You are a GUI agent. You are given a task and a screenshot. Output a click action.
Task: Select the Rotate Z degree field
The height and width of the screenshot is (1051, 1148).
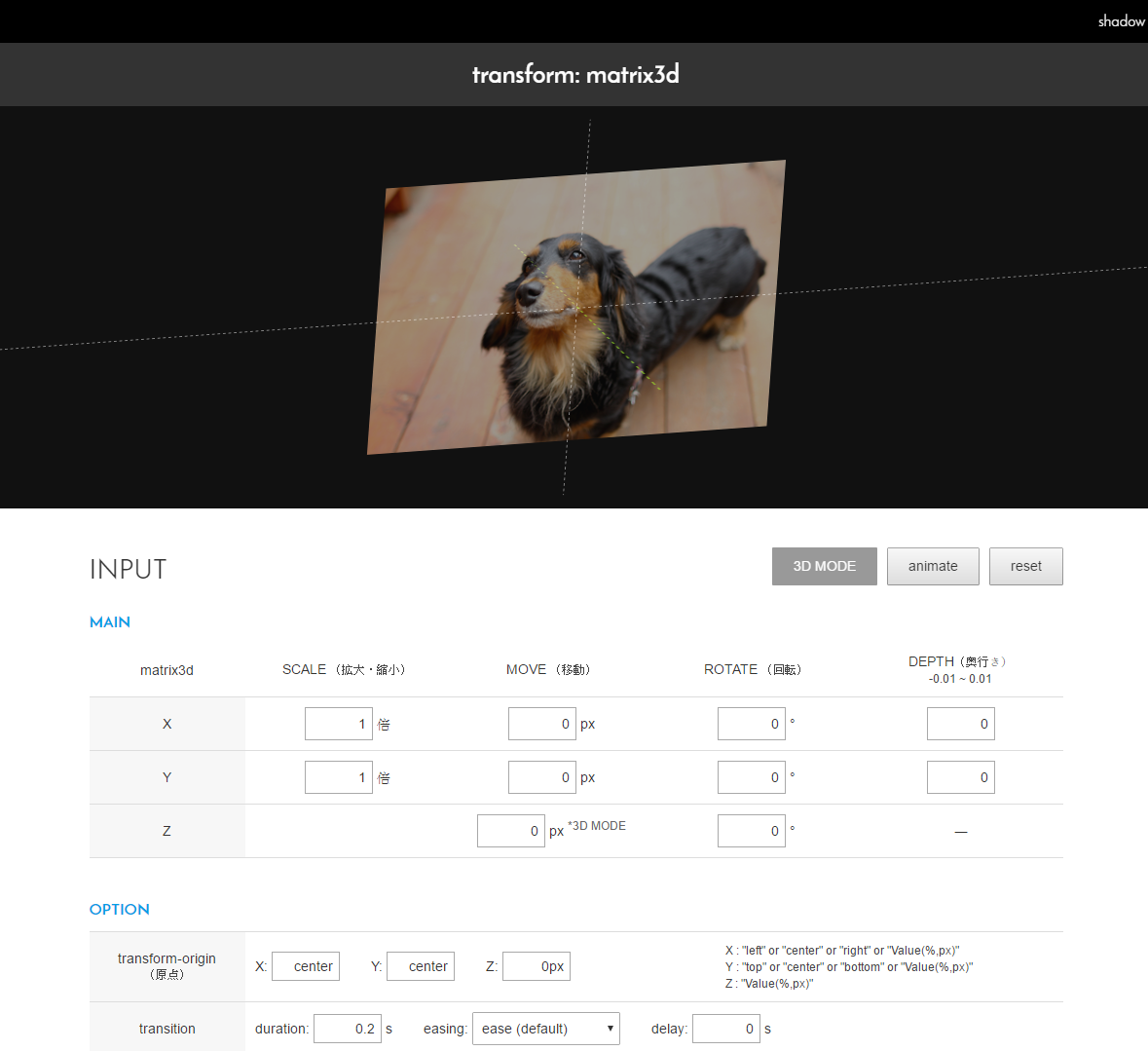[x=751, y=831]
